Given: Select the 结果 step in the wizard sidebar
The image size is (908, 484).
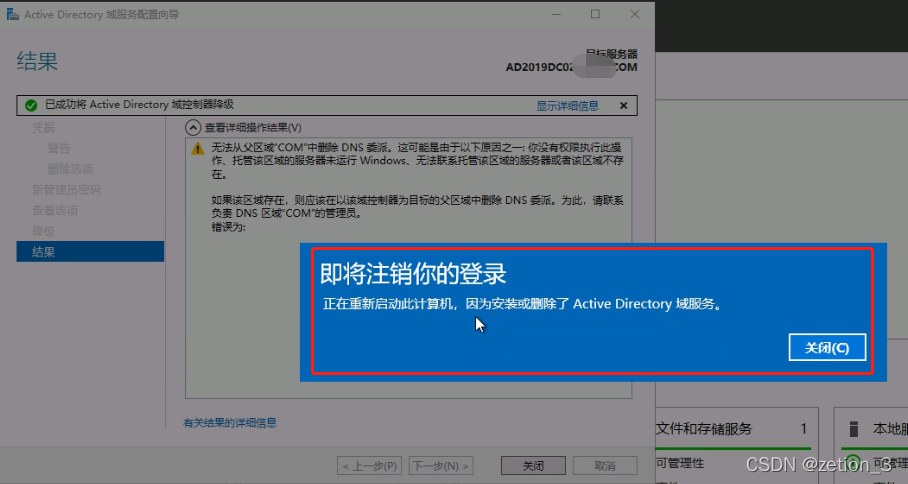Looking at the screenshot, I should click(90, 252).
